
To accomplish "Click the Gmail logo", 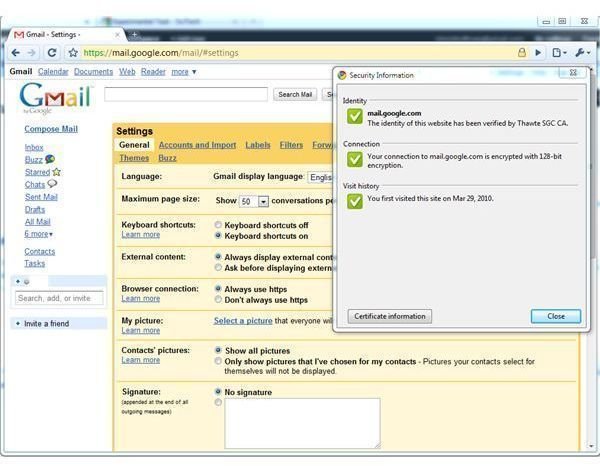I will coord(55,97).
